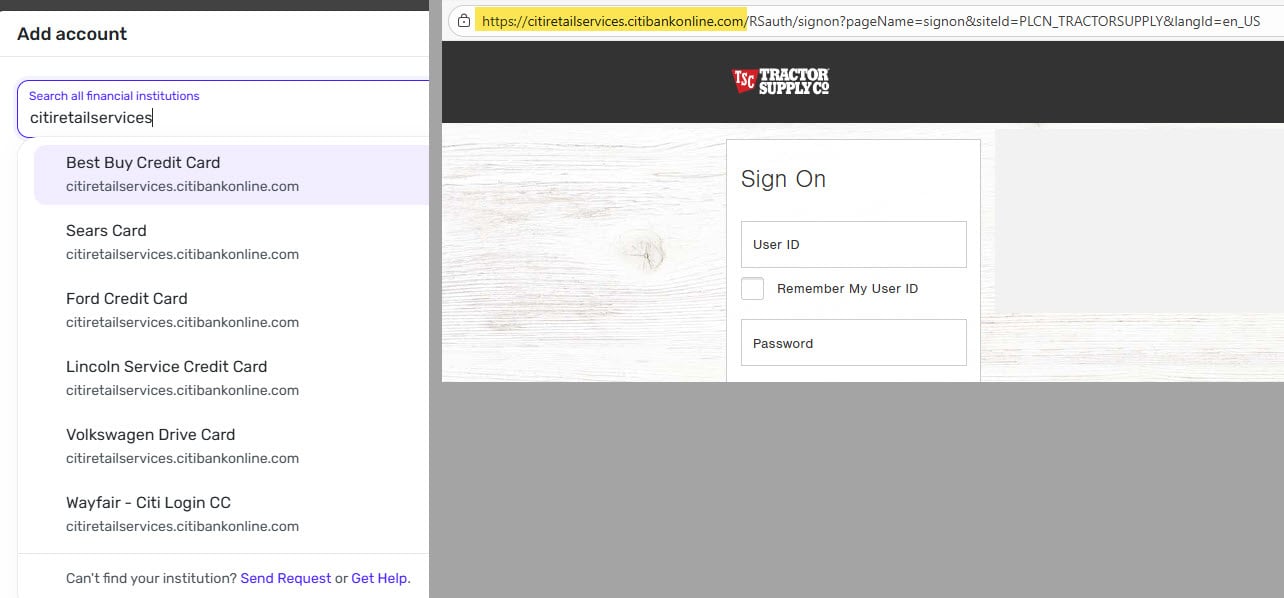Click the URL under Sears Card
Screen dimensions: 1284x598
click(182, 254)
